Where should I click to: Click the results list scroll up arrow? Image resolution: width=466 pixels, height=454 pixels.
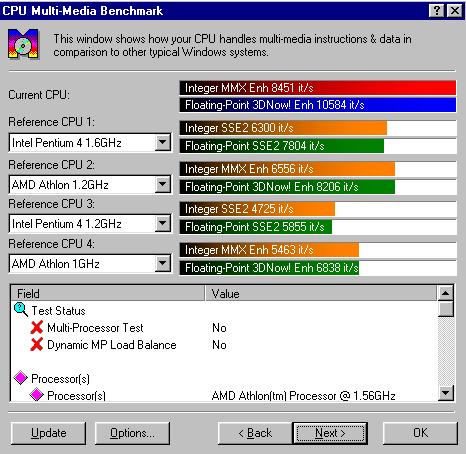(446, 293)
